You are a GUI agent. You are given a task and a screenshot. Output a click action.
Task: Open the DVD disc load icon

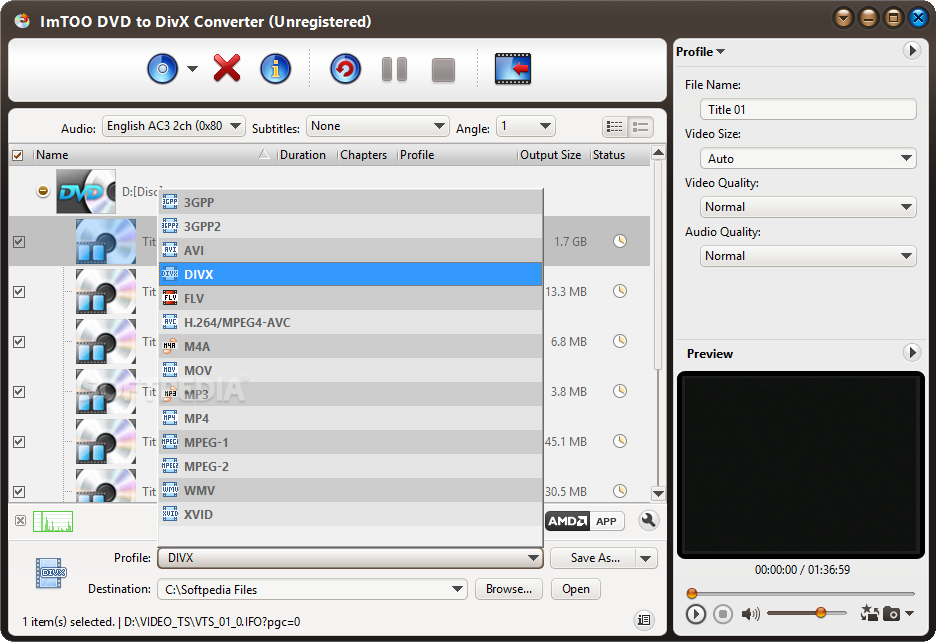[163, 69]
